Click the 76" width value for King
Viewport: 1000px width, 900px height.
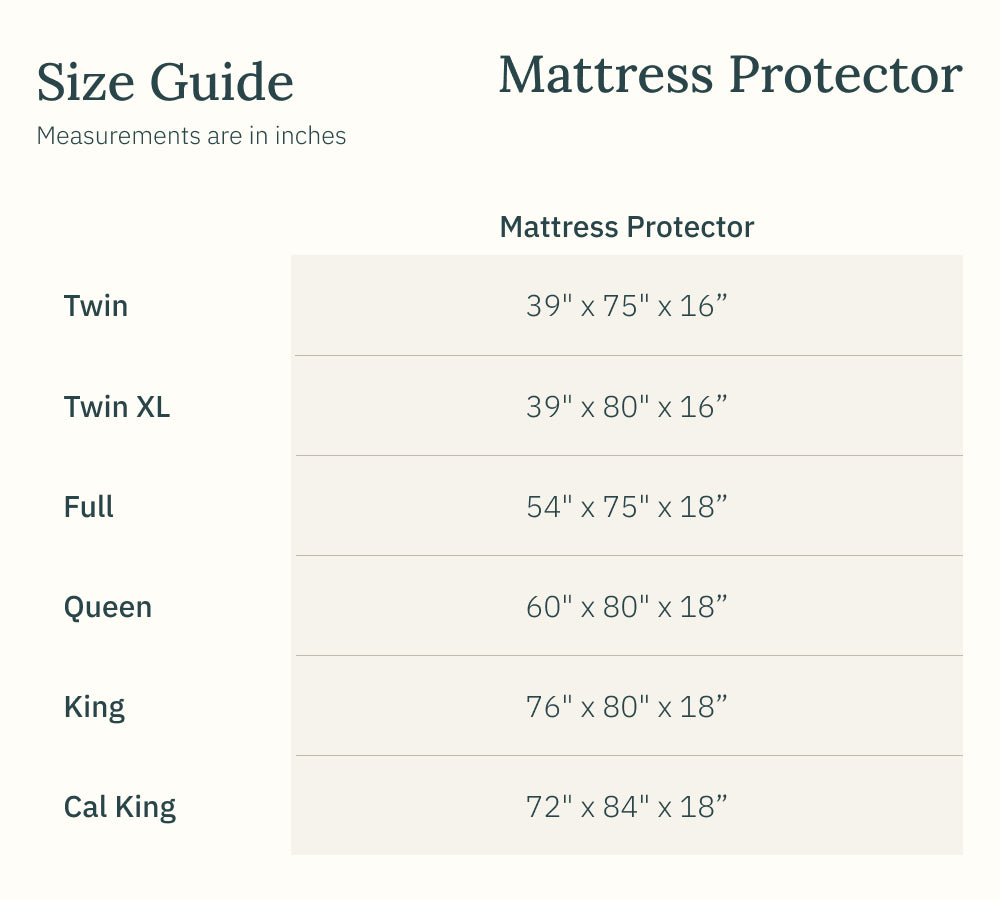coord(546,707)
